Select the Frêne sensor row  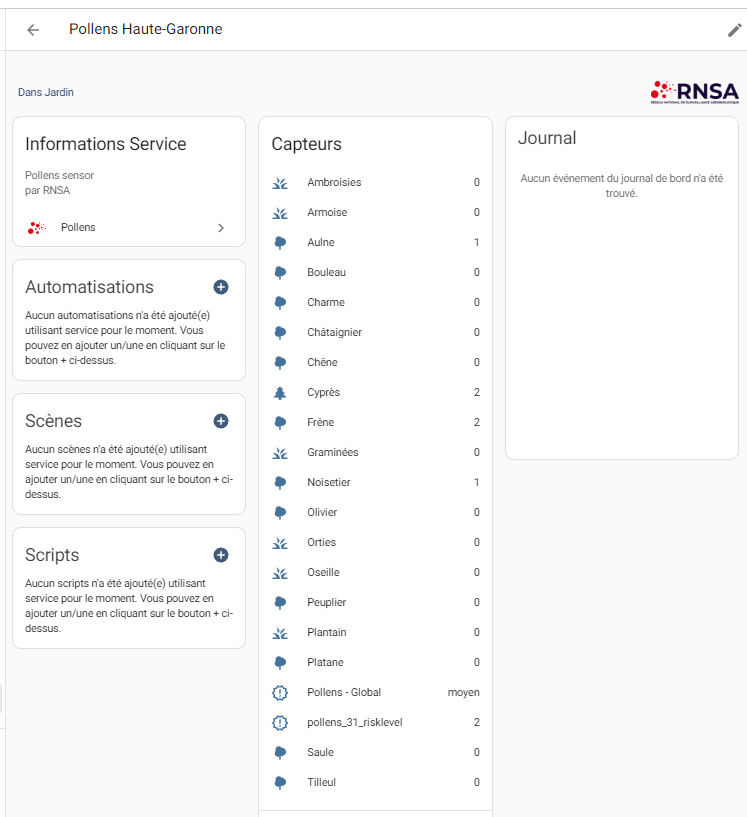click(375, 422)
